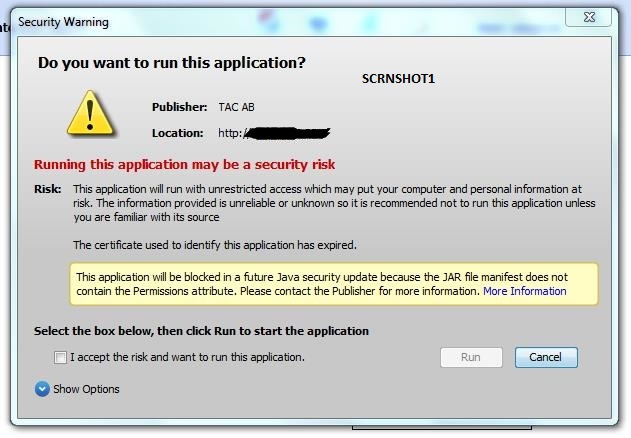
Task: Select the publisher name TAC AB
Action: pyautogui.click(x=237, y=107)
